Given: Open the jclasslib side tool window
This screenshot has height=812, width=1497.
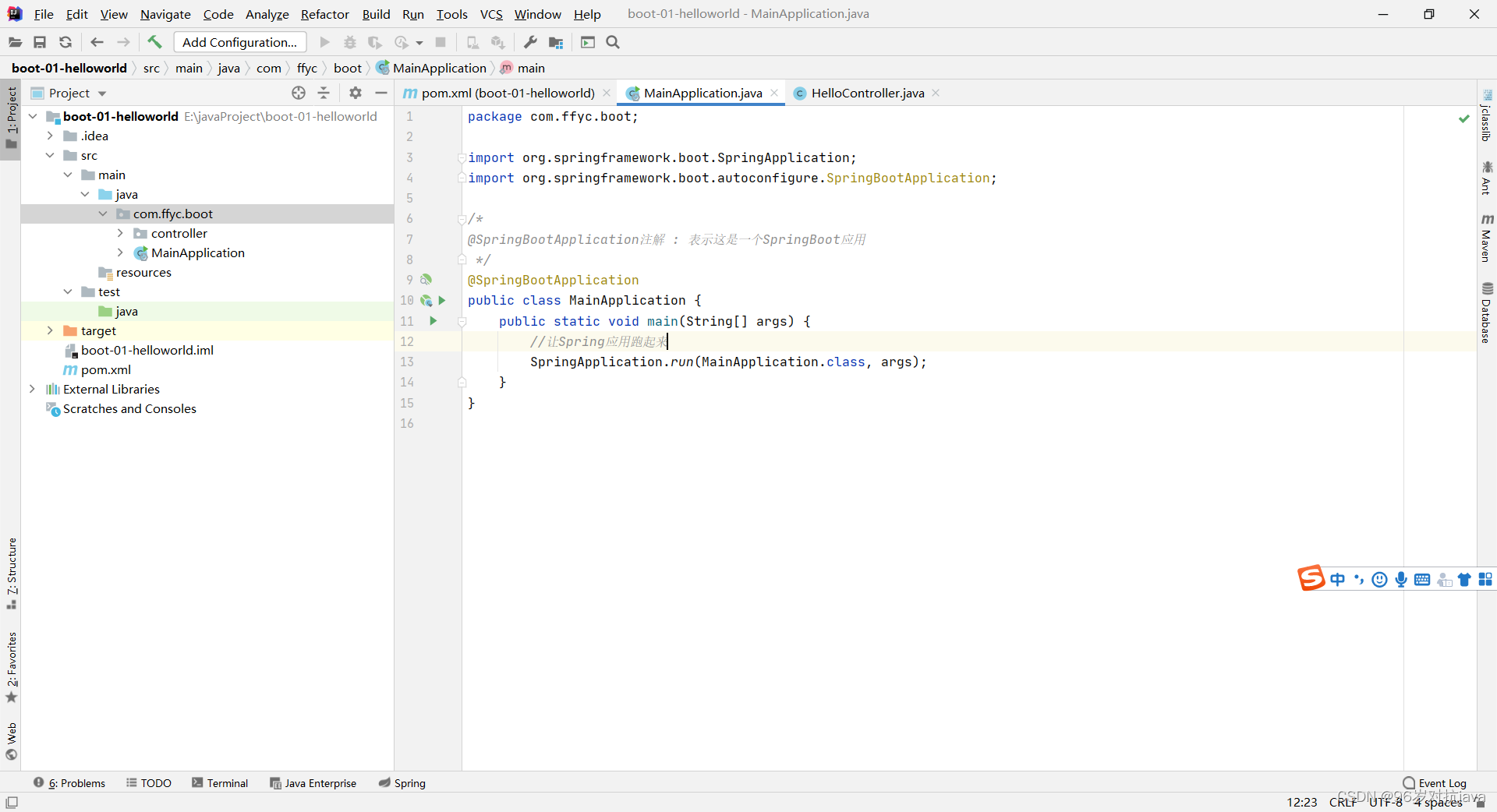Looking at the screenshot, I should tap(1487, 115).
